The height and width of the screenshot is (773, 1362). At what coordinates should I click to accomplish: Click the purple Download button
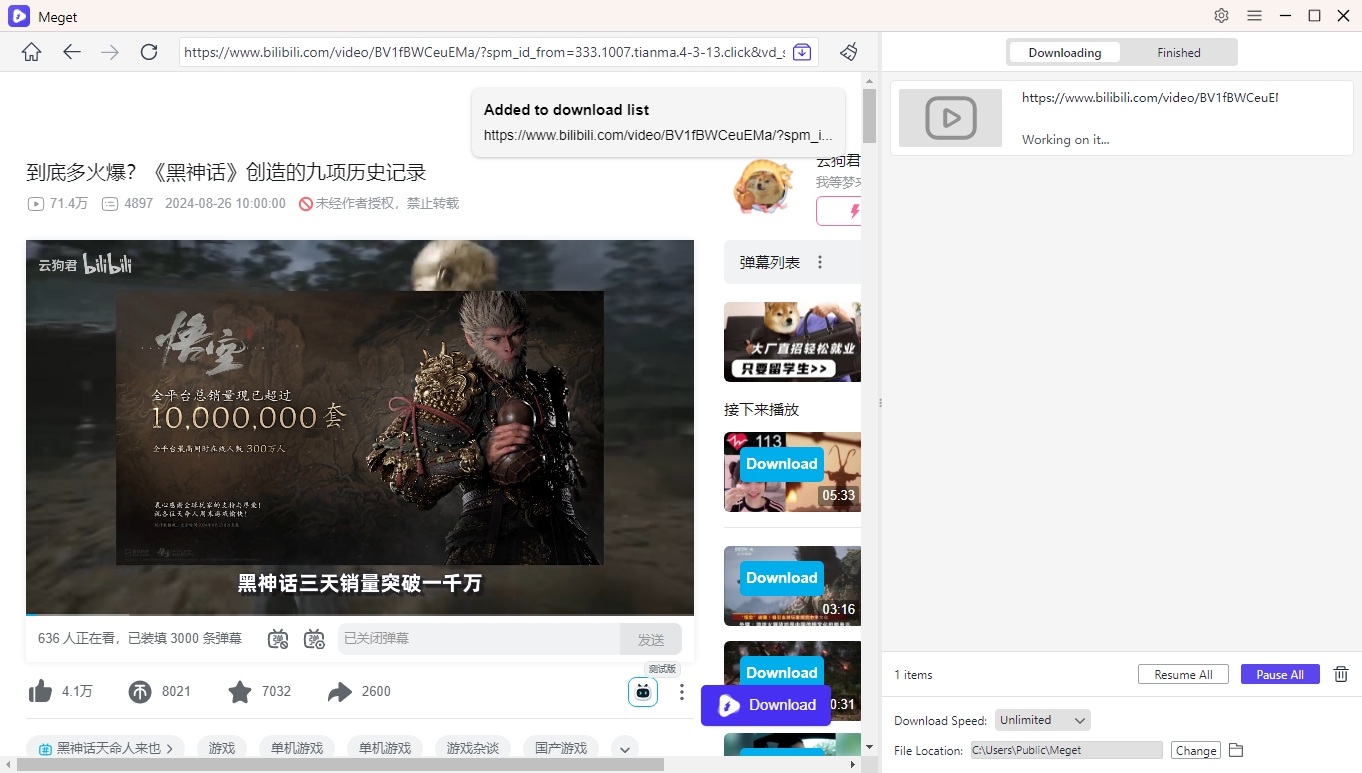(766, 705)
